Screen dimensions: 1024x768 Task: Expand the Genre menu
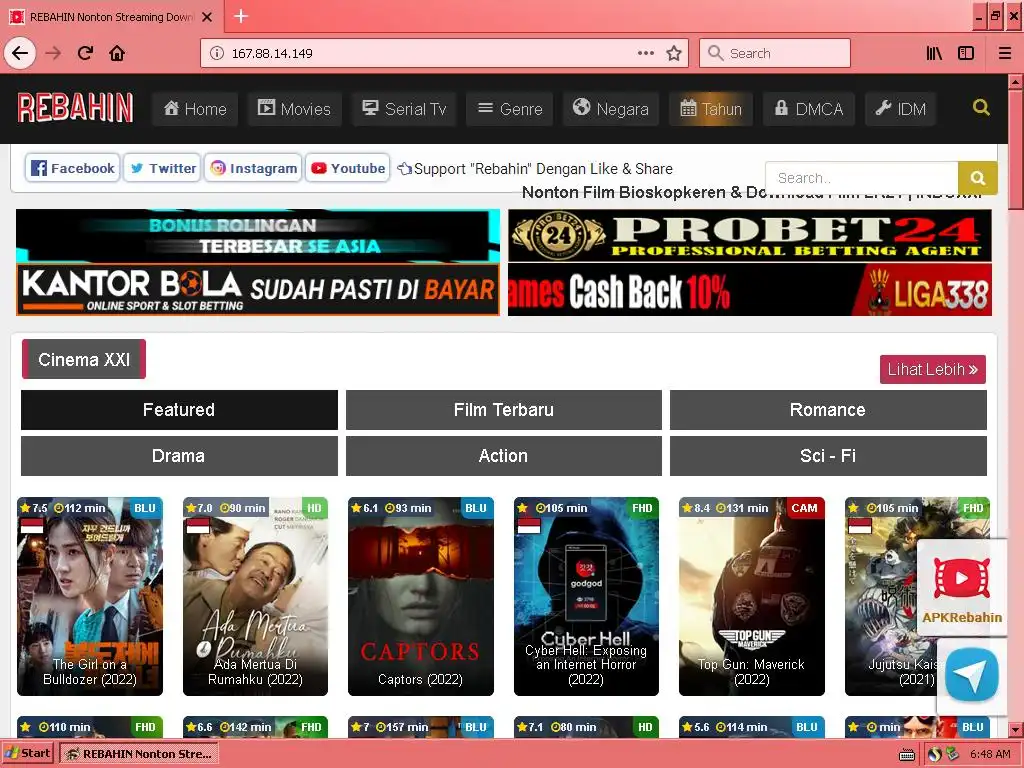[510, 108]
